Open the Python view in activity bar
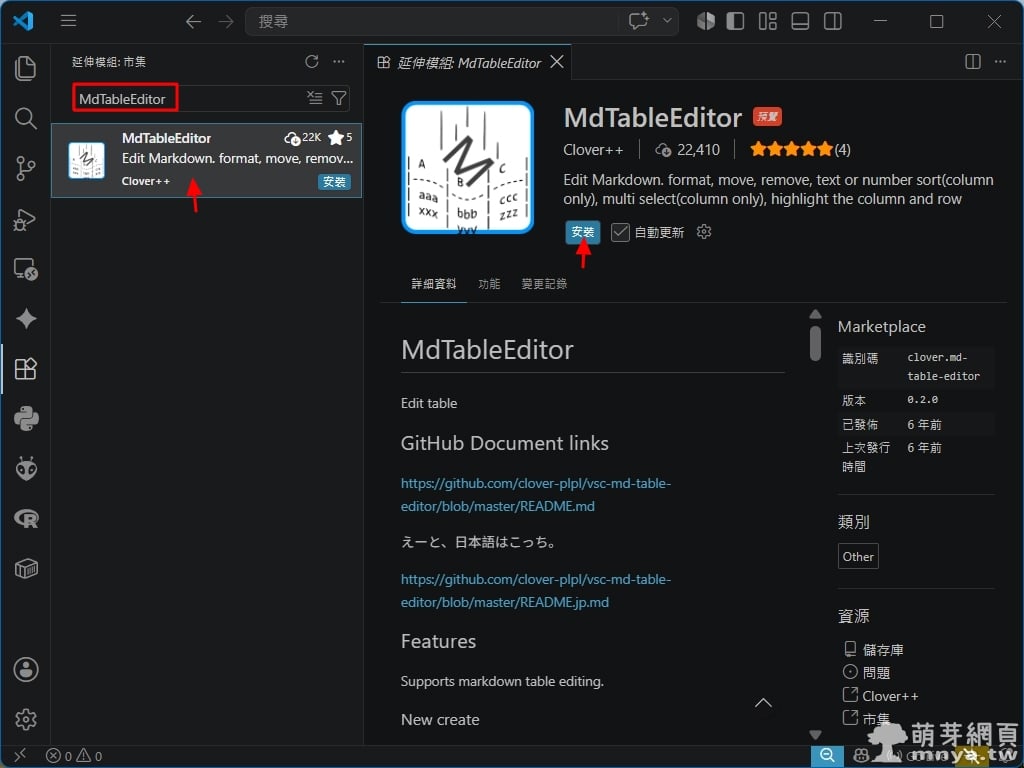Screen dimensions: 1024x768 tap(25, 419)
